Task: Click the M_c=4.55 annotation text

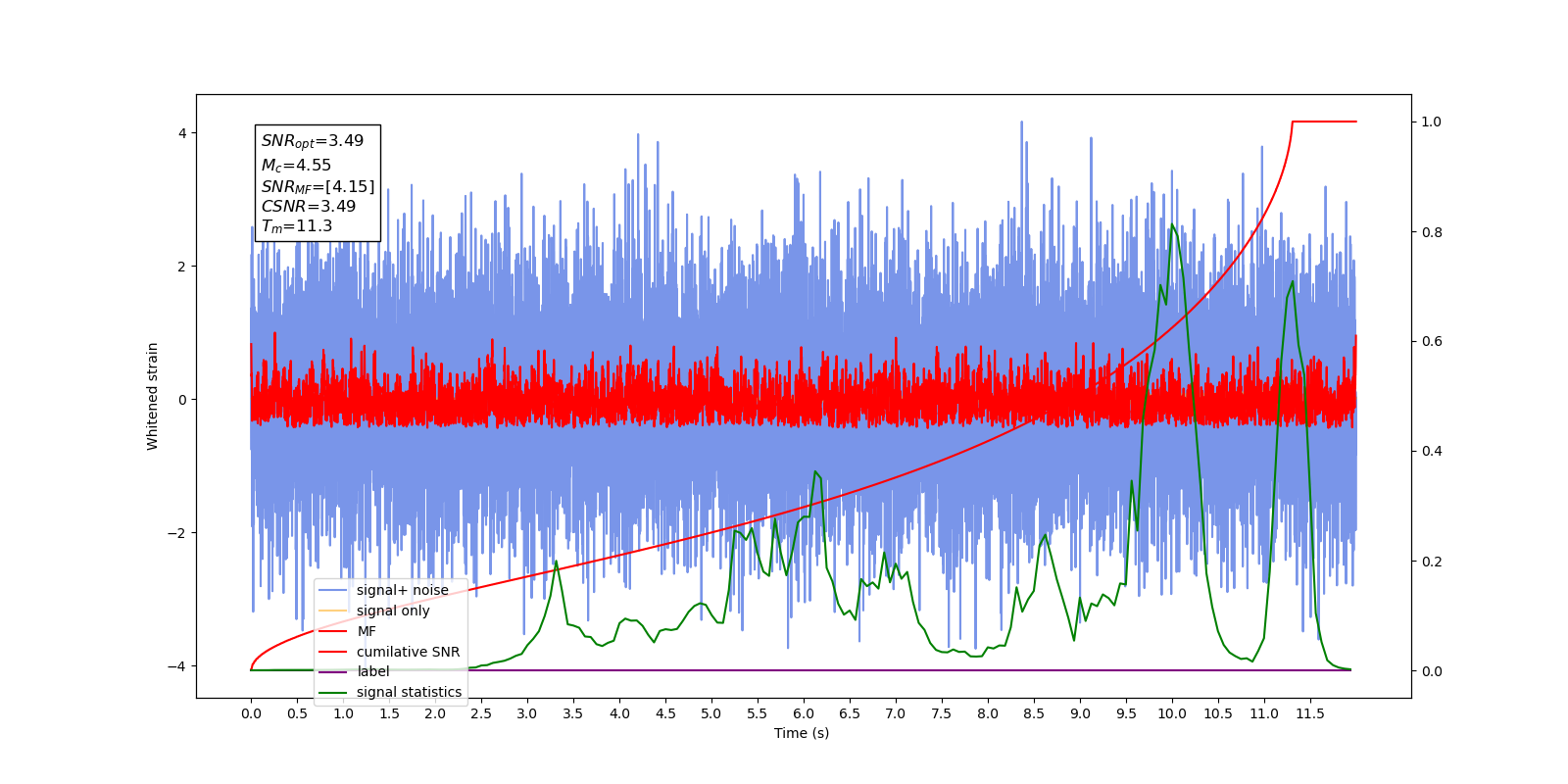Action: coord(296,166)
